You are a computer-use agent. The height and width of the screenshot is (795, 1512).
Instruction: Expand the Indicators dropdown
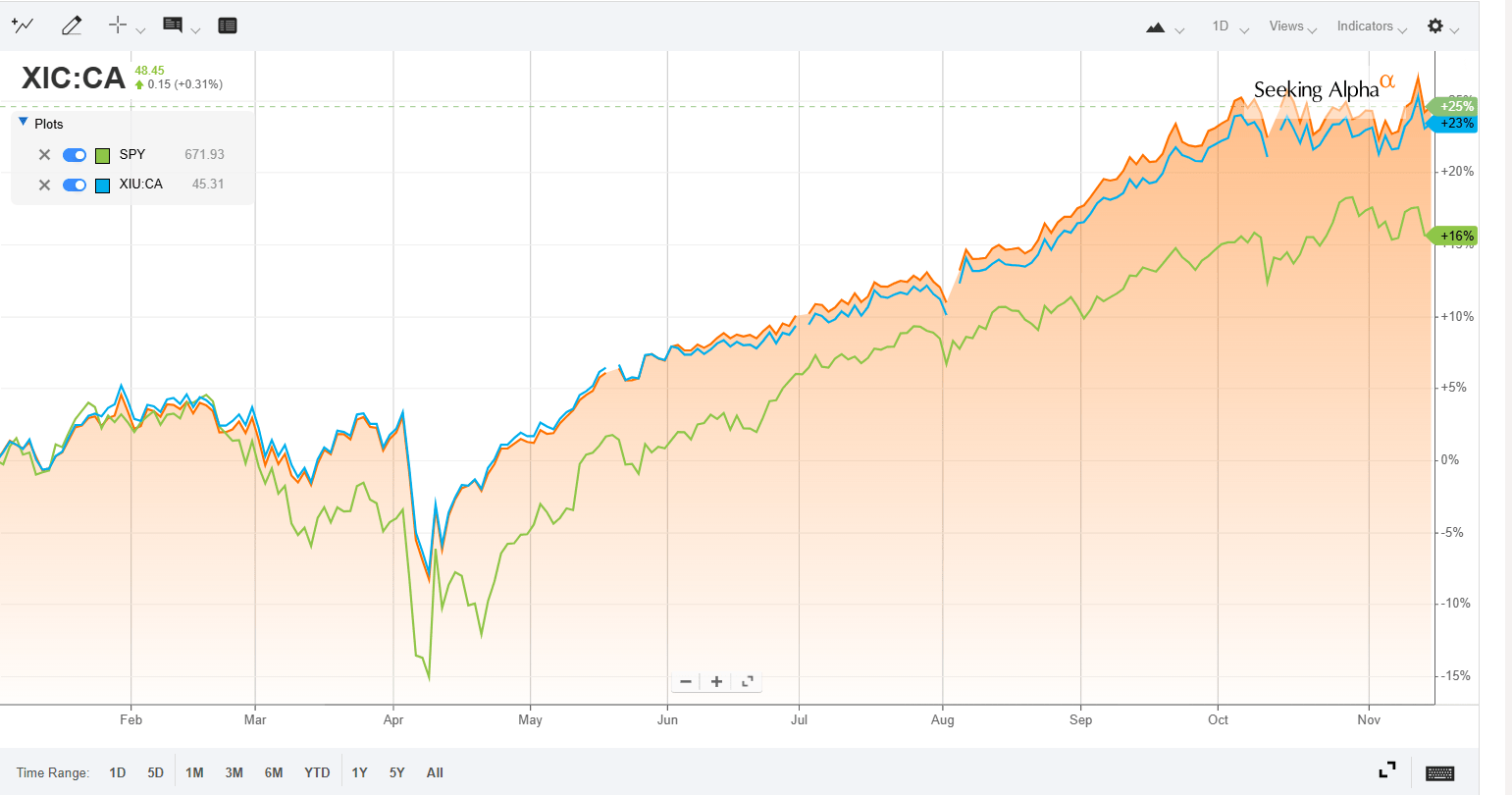click(1366, 26)
